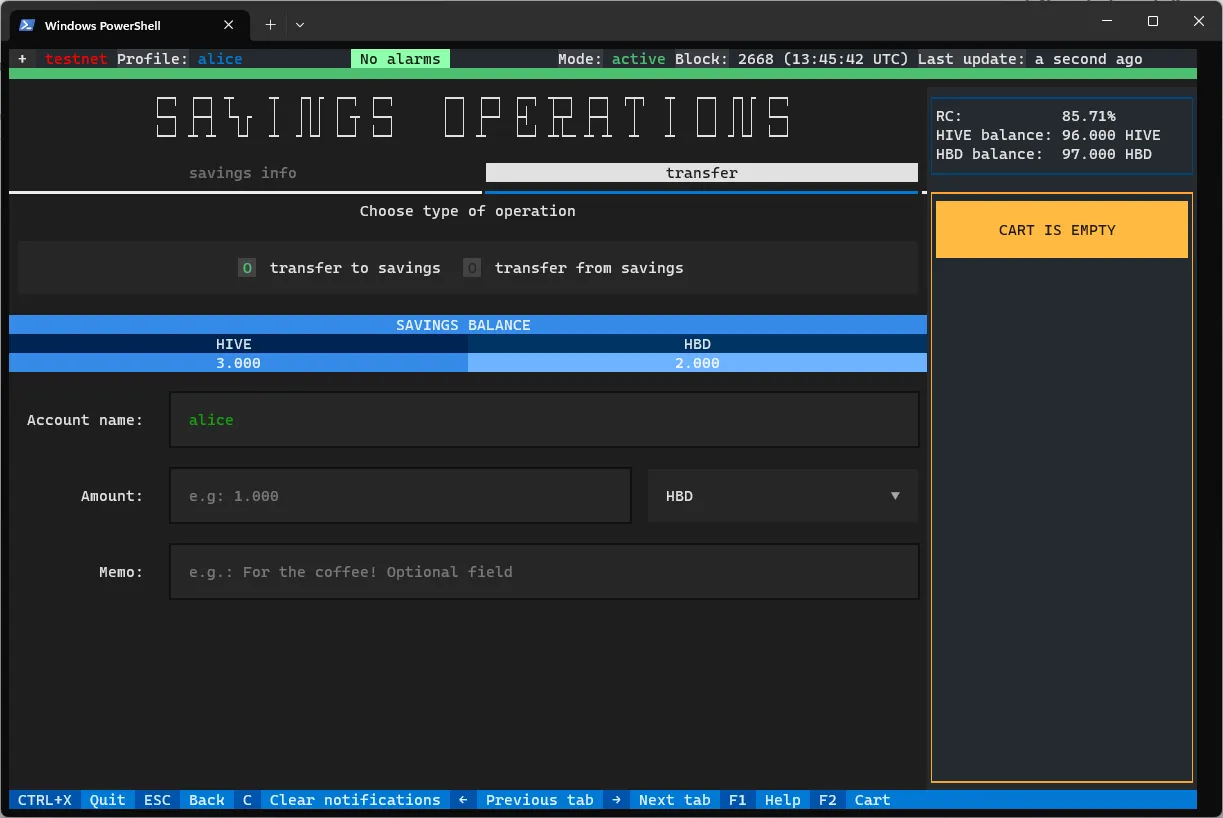Click the HIVE savings column header
The height and width of the screenshot is (818, 1223).
pos(234,344)
